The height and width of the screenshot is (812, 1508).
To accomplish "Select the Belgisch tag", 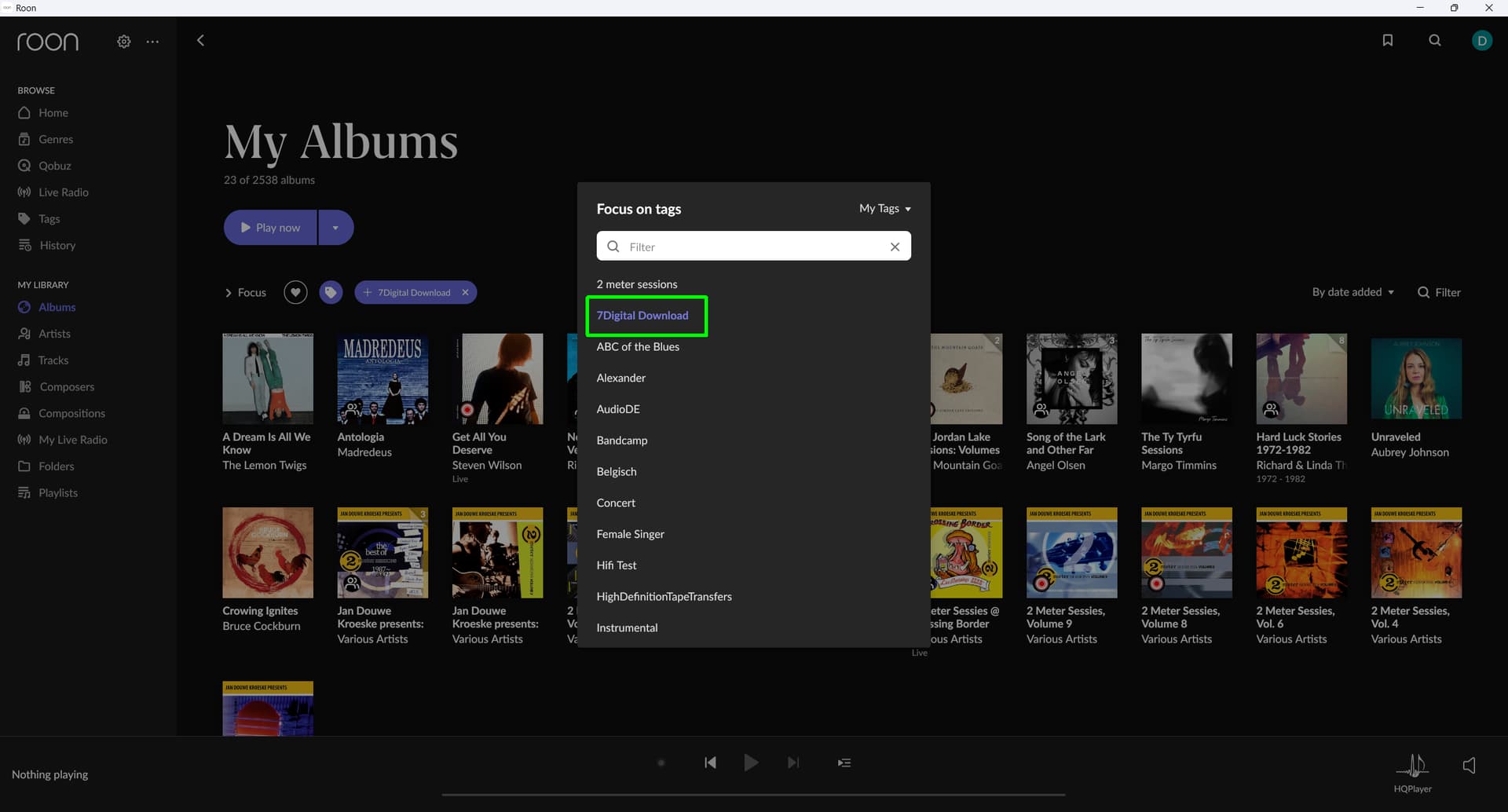I will [x=617, y=472].
